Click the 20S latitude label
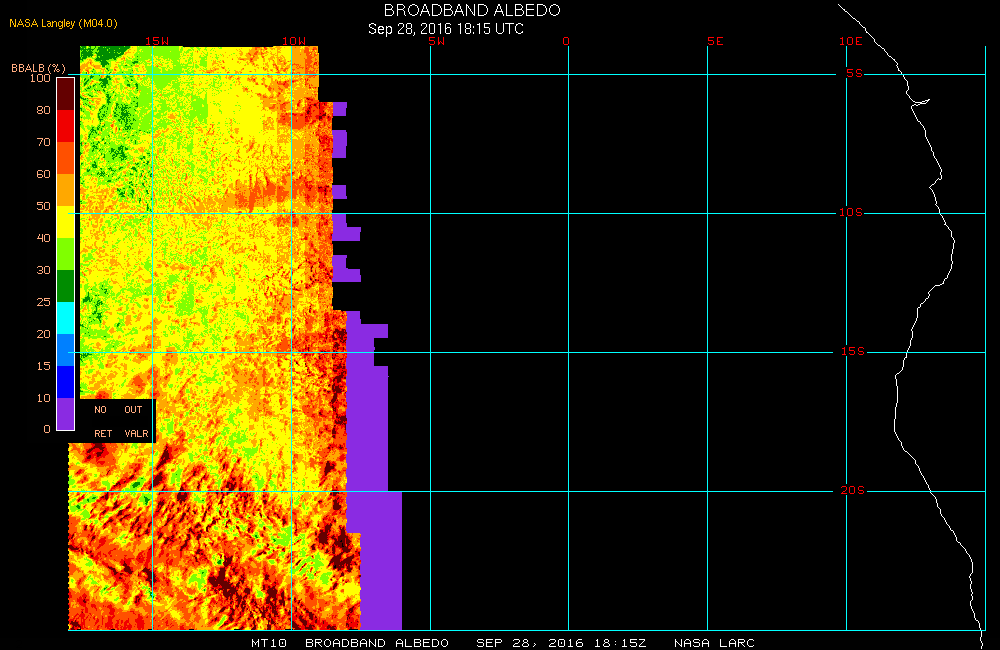 [853, 490]
